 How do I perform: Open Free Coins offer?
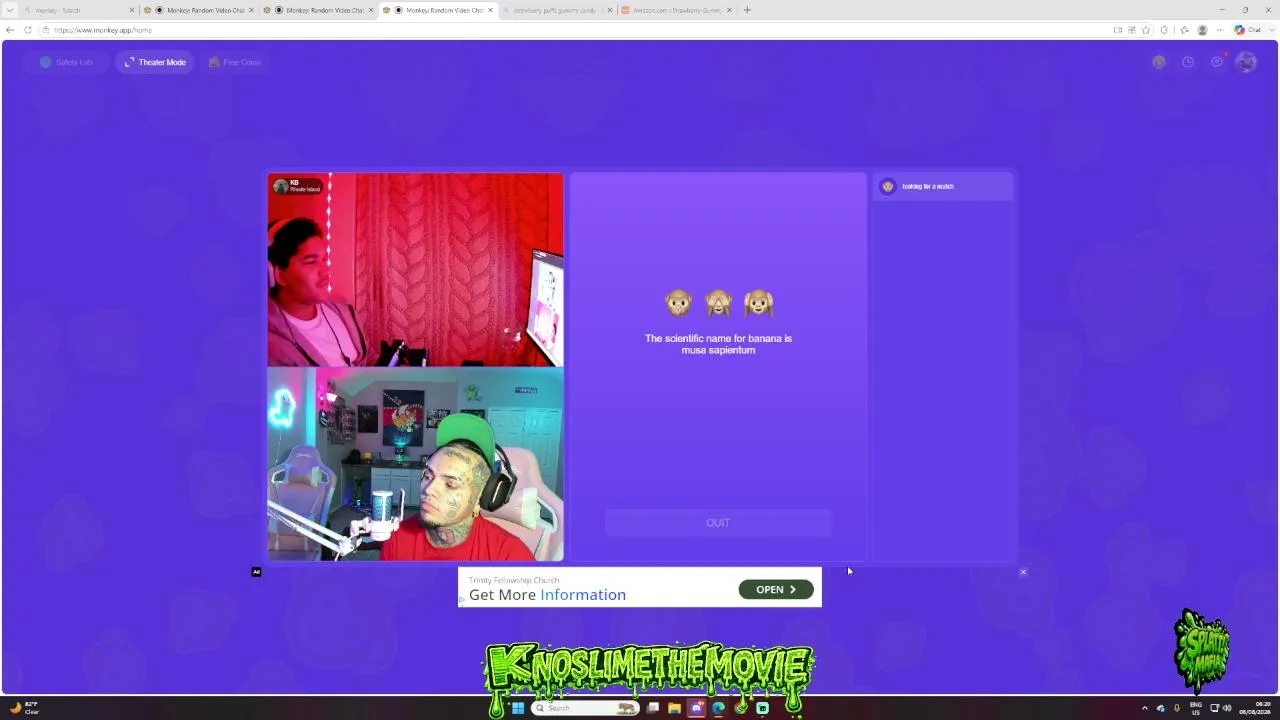(234, 62)
